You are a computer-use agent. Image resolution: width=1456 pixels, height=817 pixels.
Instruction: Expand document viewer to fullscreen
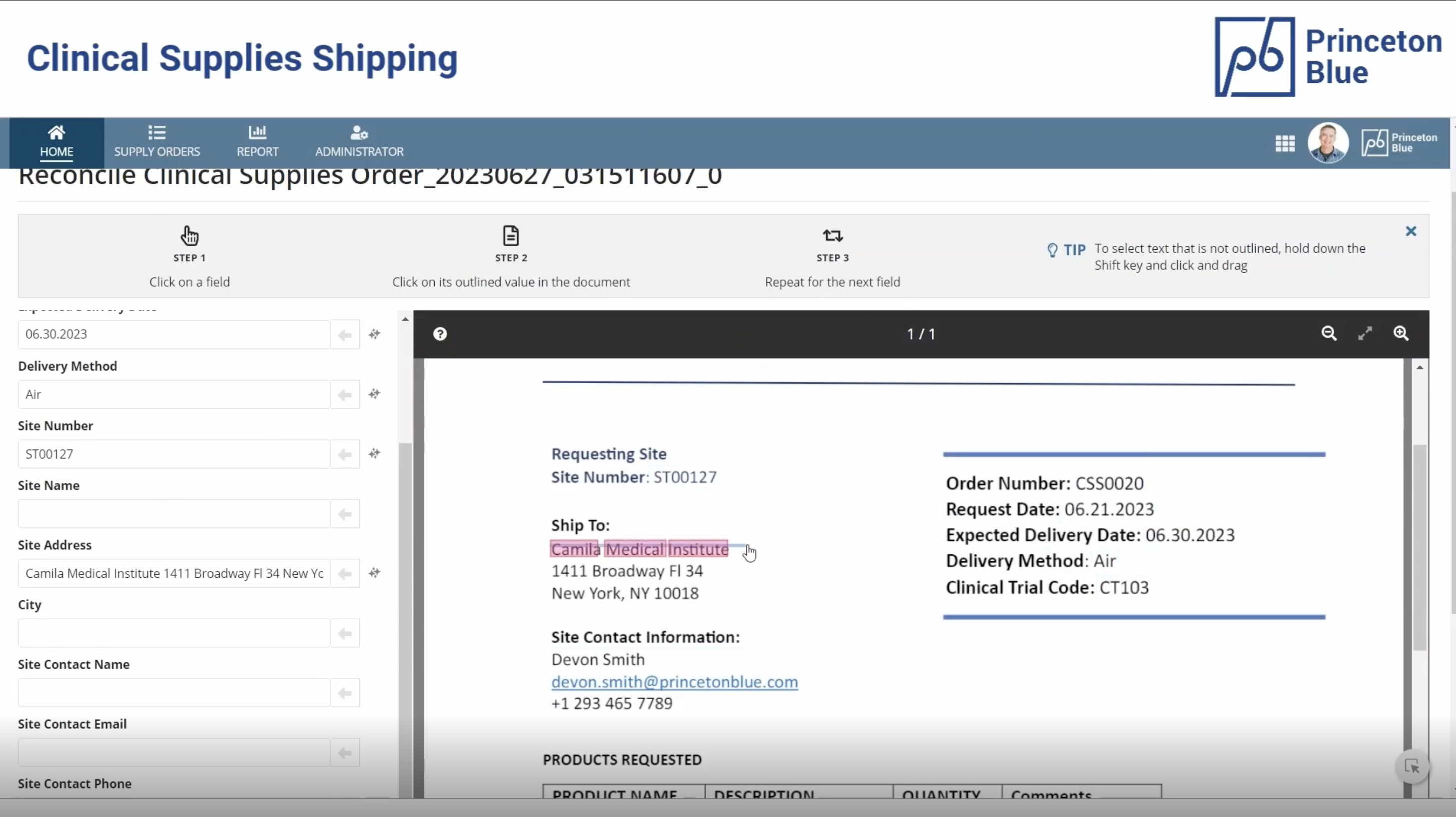click(x=1365, y=334)
